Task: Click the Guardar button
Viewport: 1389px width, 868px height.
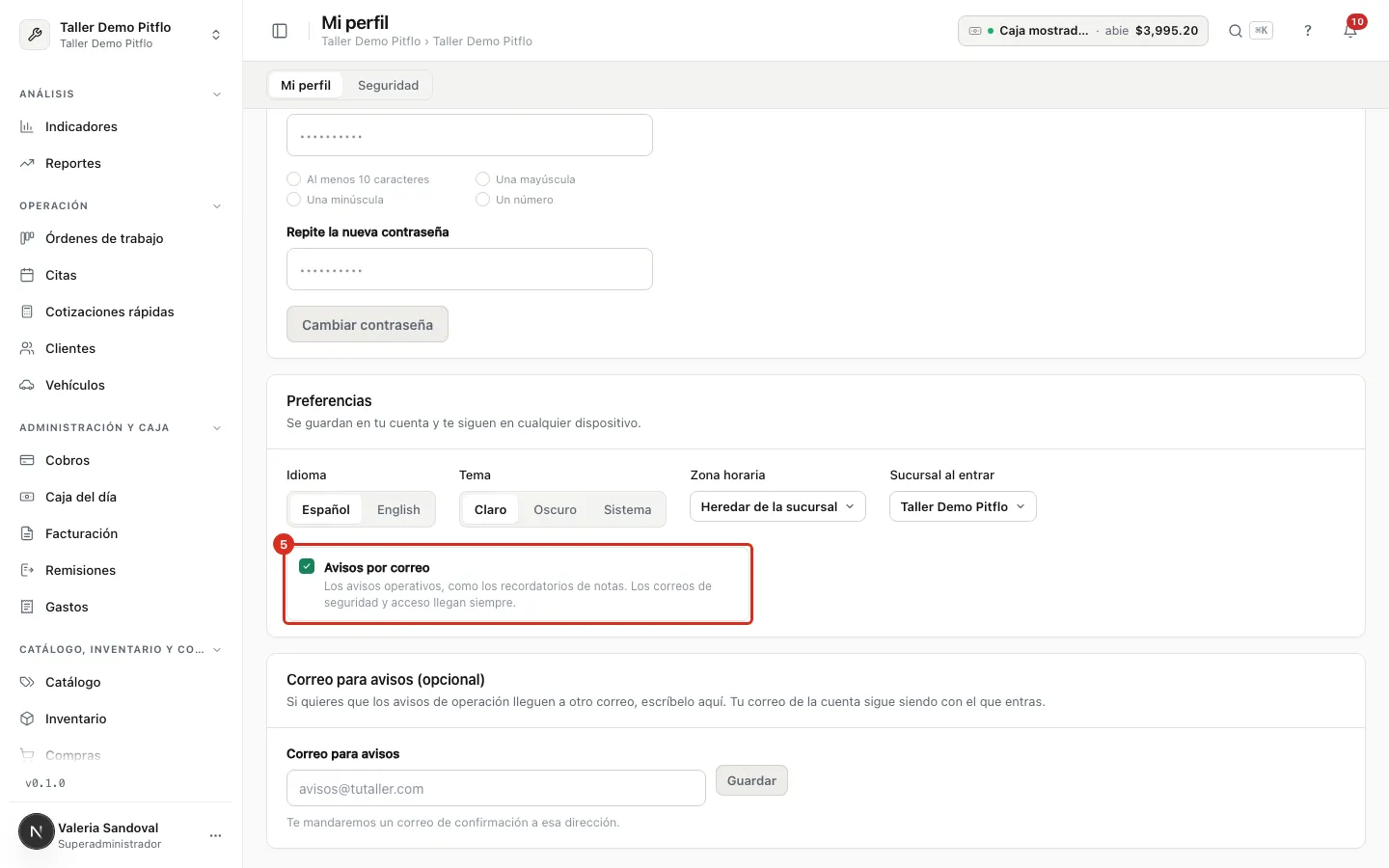Action: (x=751, y=780)
